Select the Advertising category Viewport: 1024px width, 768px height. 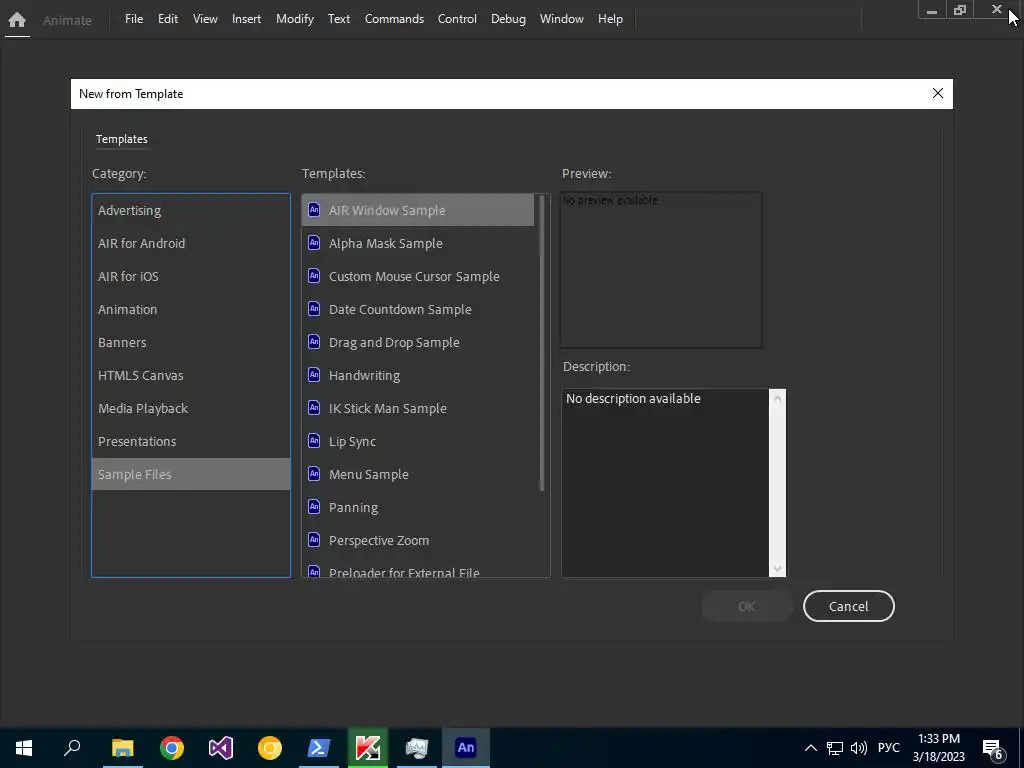191,210
